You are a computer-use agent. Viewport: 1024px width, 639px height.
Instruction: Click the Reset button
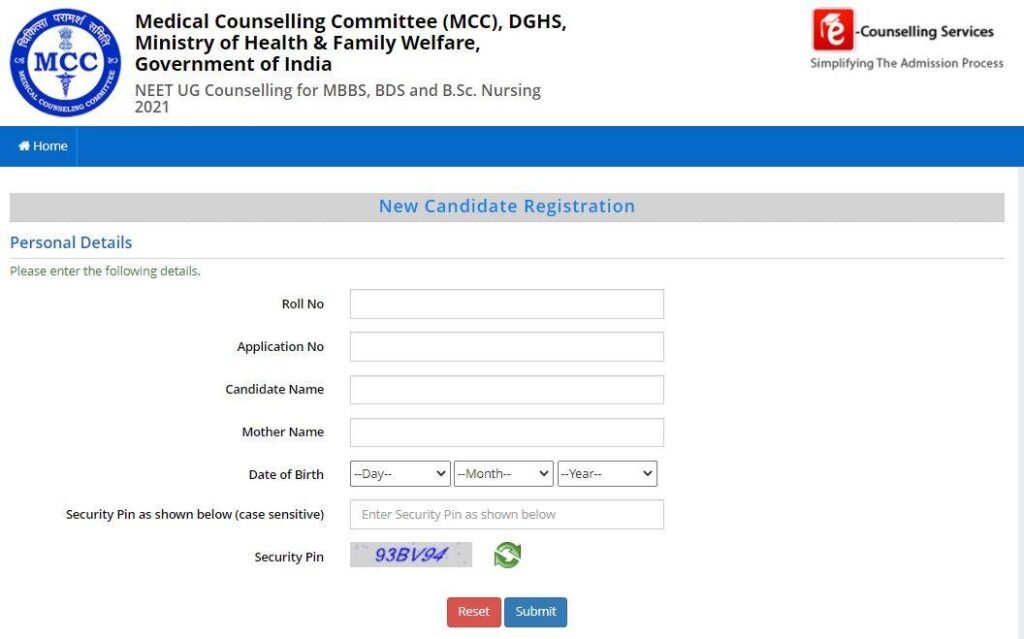(x=473, y=612)
